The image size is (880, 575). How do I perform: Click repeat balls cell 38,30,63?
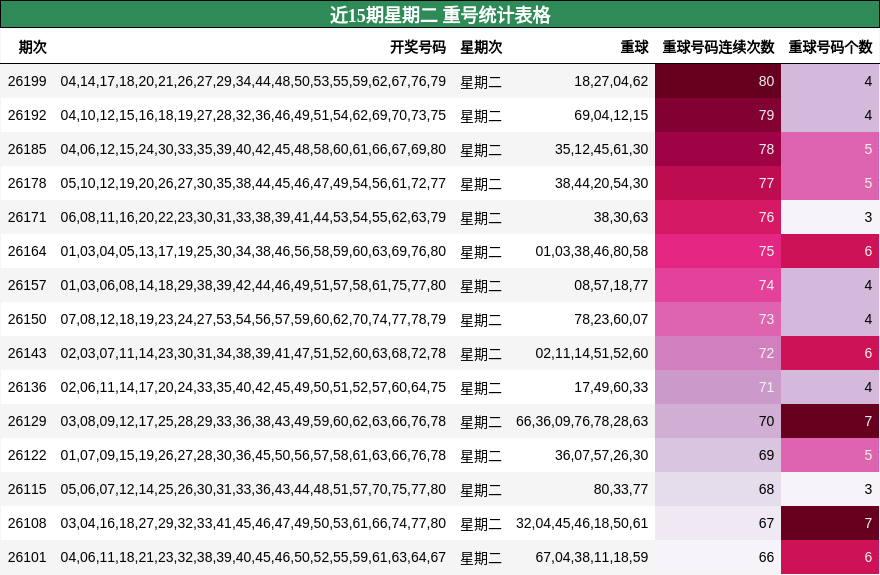point(621,217)
